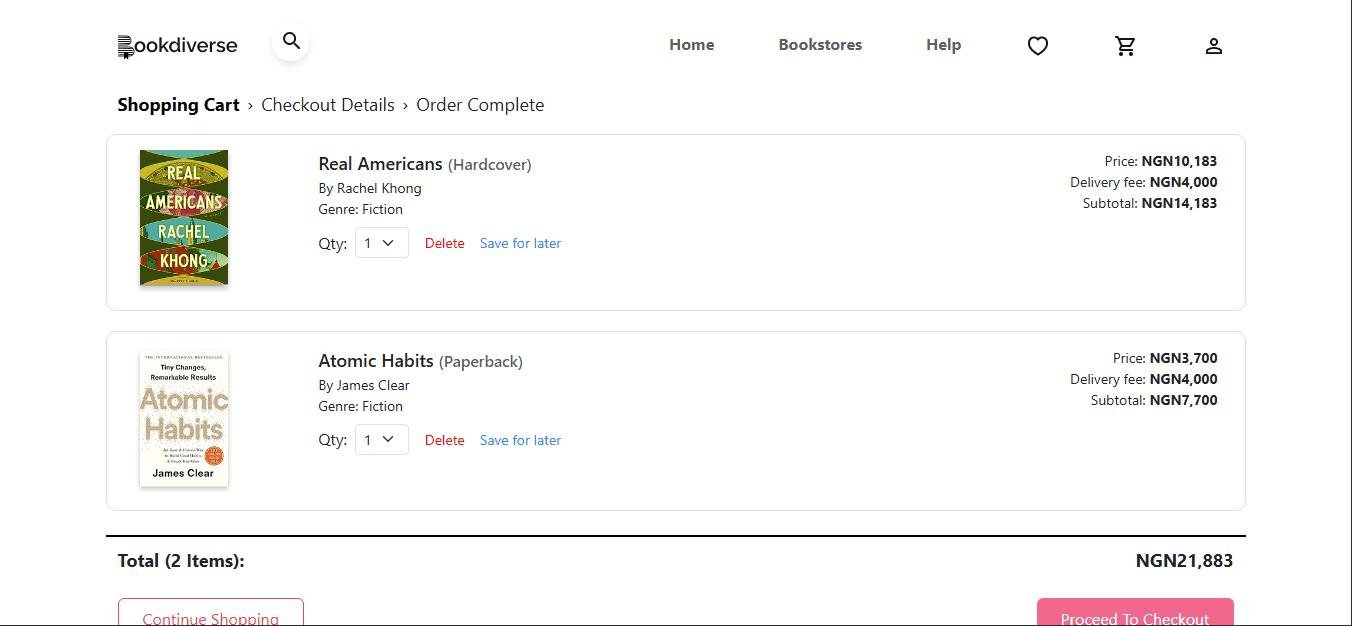
Task: Open the user account icon
Action: pyautogui.click(x=1214, y=46)
